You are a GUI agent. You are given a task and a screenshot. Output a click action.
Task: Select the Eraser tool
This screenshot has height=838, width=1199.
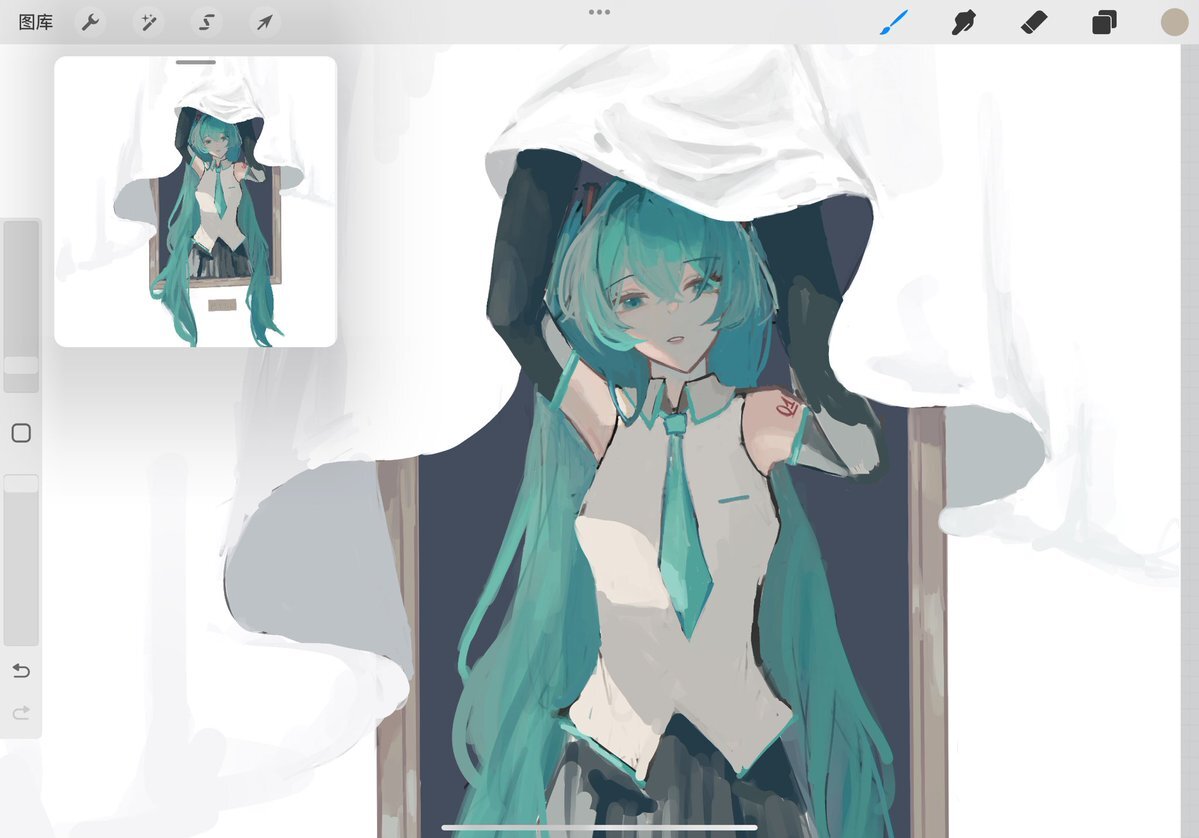click(1034, 22)
